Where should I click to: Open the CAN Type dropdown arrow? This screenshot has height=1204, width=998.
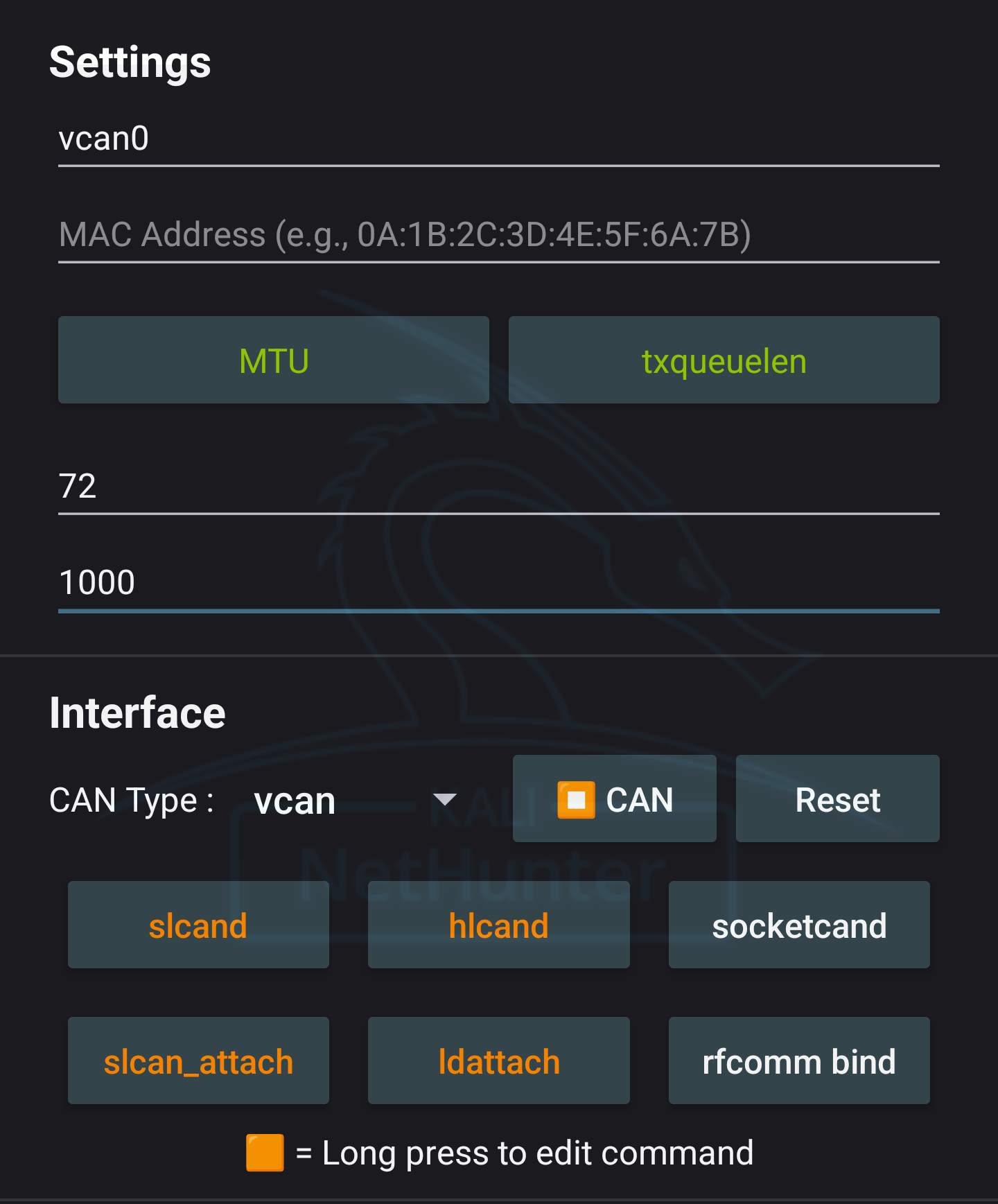pyautogui.click(x=444, y=800)
